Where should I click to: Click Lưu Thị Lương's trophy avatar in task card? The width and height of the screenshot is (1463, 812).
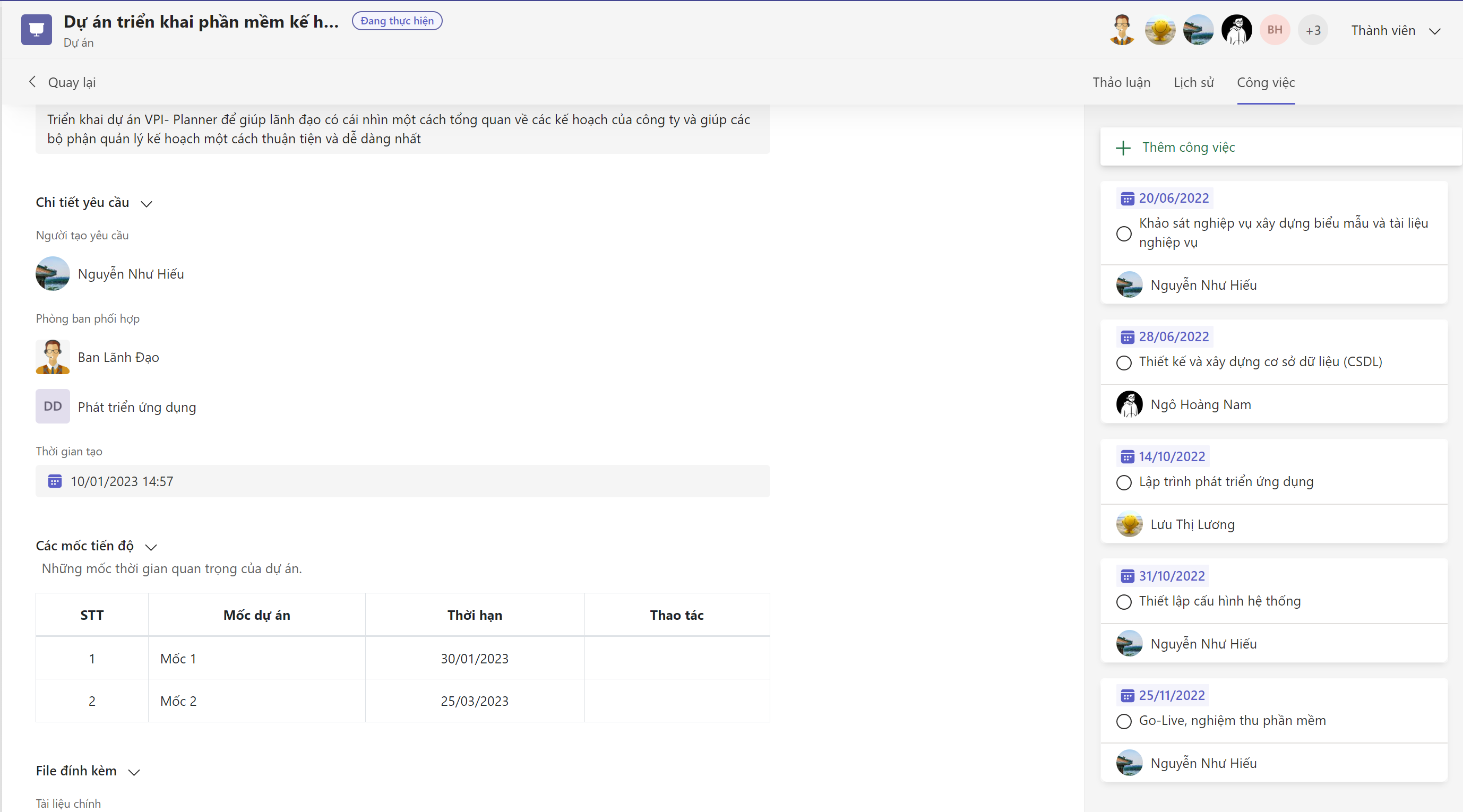pos(1129,524)
